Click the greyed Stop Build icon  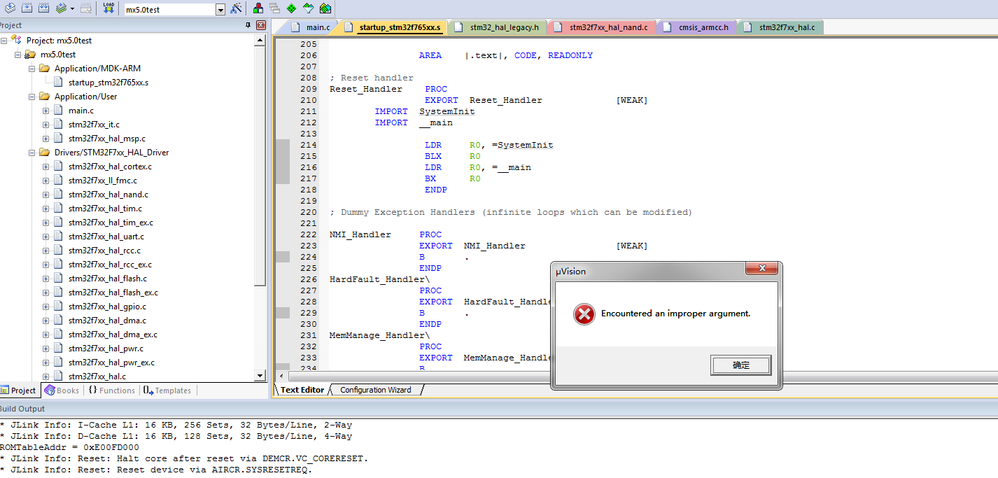click(x=85, y=9)
